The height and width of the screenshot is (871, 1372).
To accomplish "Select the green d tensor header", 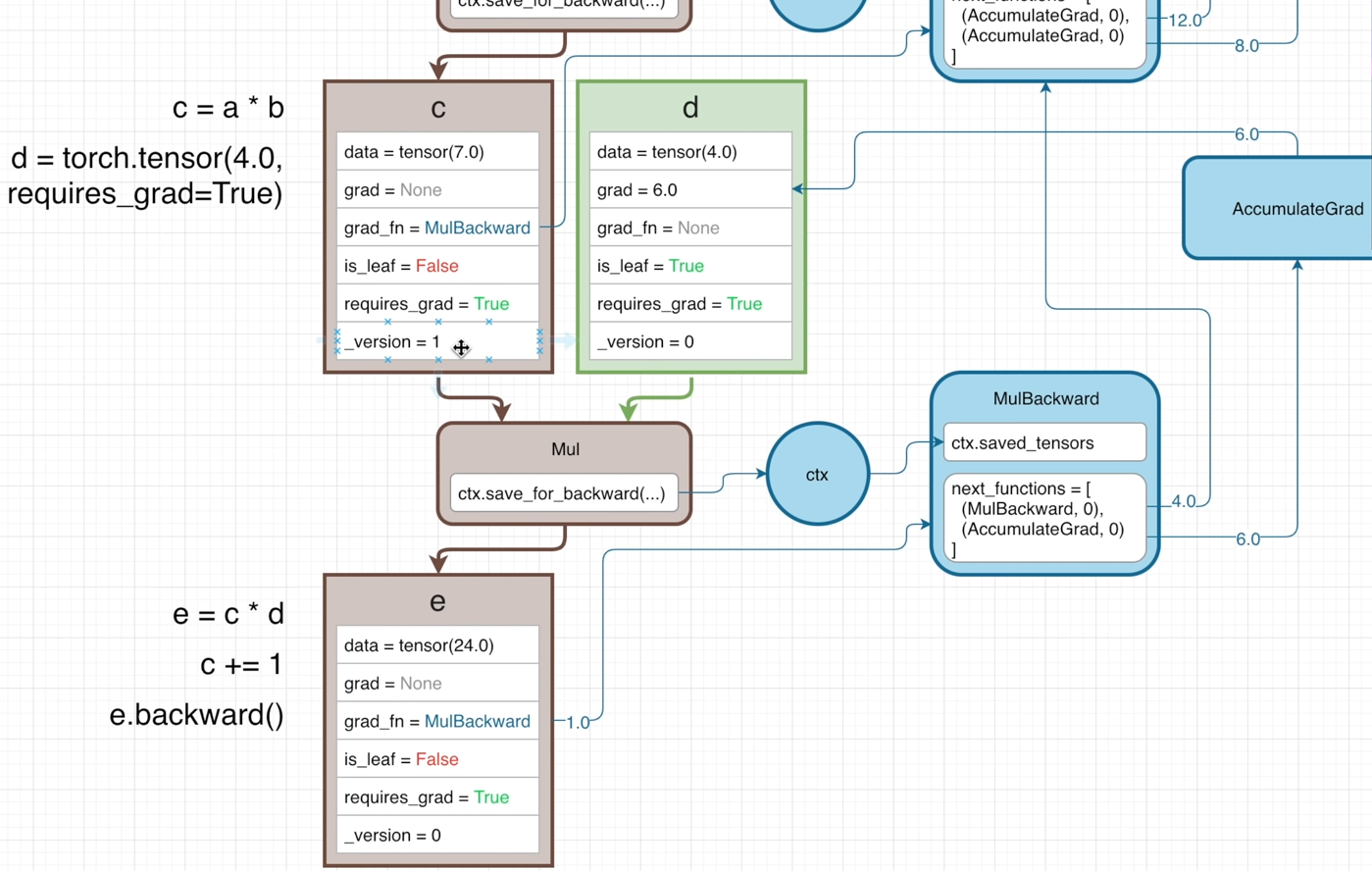I will click(x=690, y=108).
